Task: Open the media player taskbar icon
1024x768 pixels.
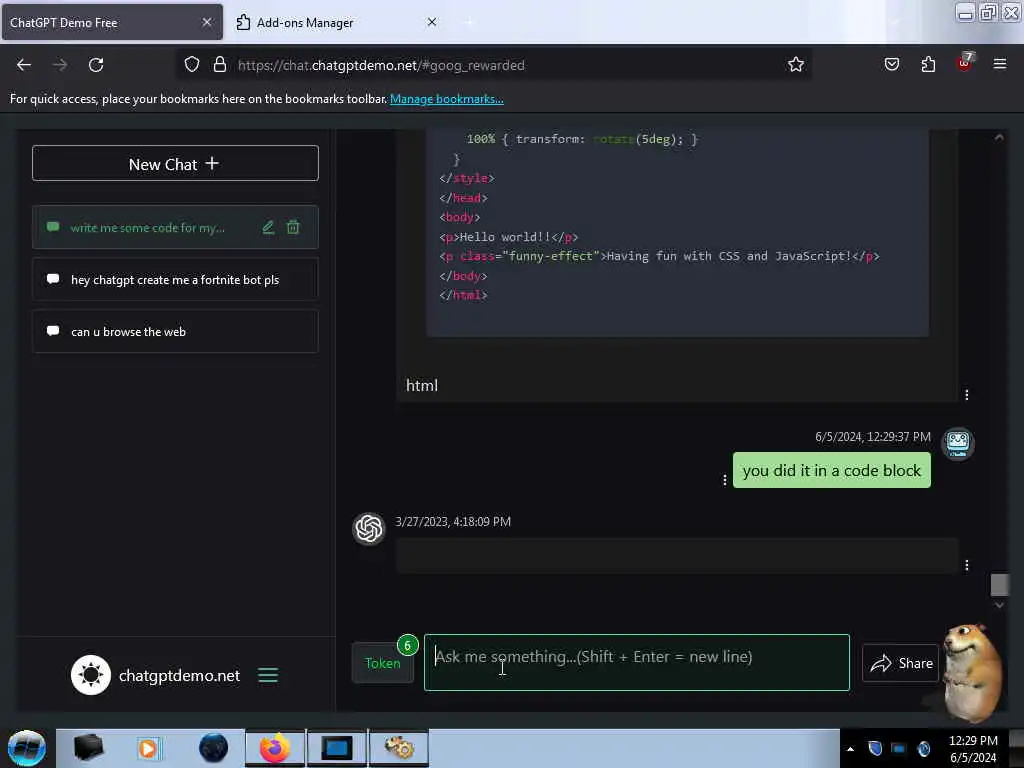Action: (148, 748)
